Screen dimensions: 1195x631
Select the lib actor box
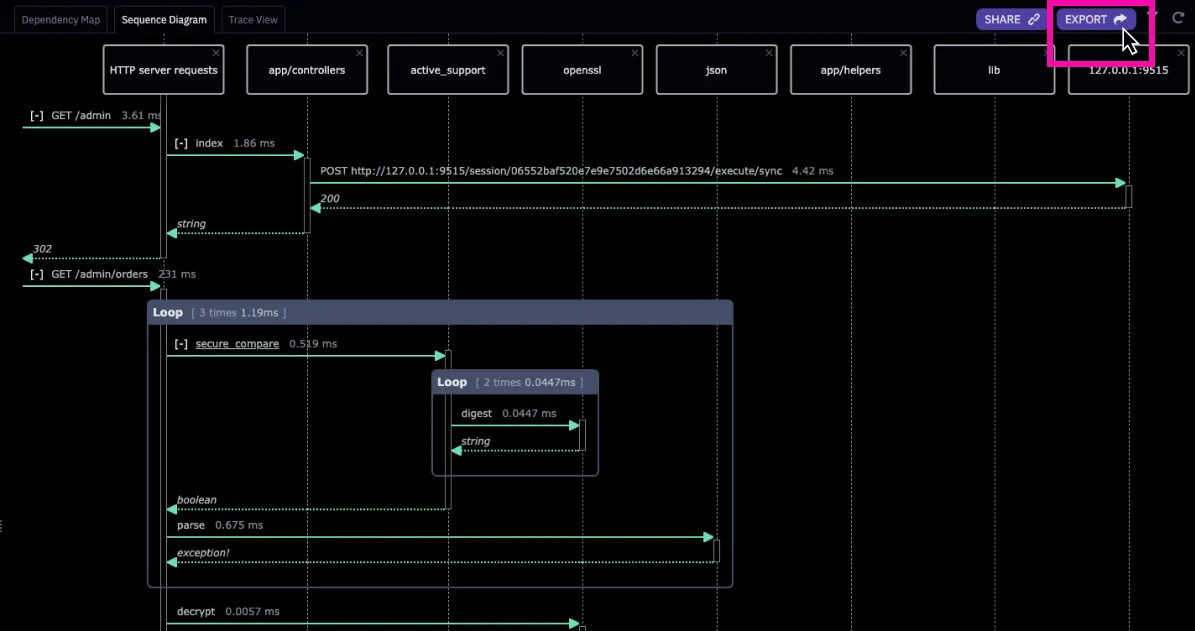click(x=994, y=69)
